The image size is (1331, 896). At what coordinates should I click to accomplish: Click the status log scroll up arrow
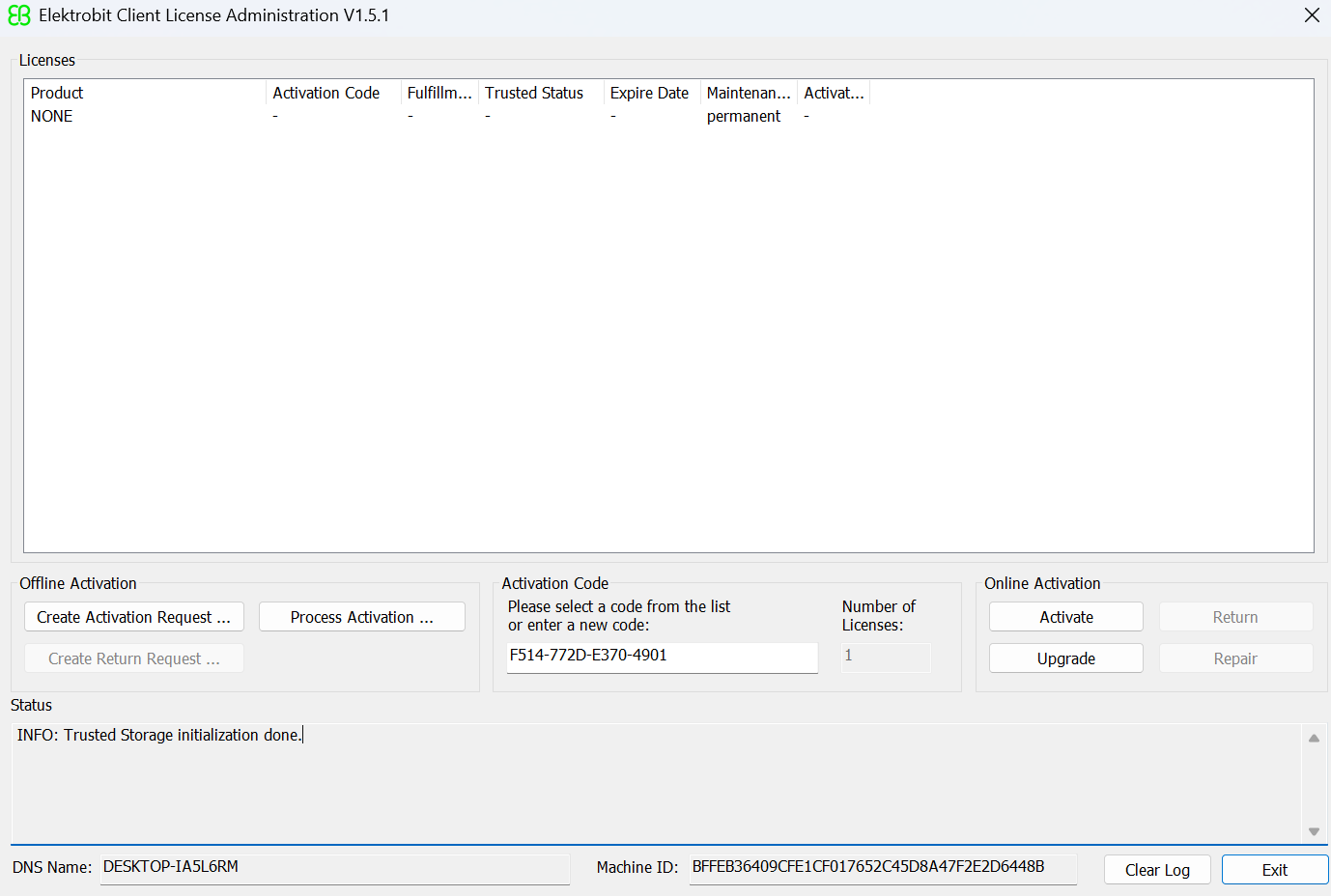(1314, 738)
